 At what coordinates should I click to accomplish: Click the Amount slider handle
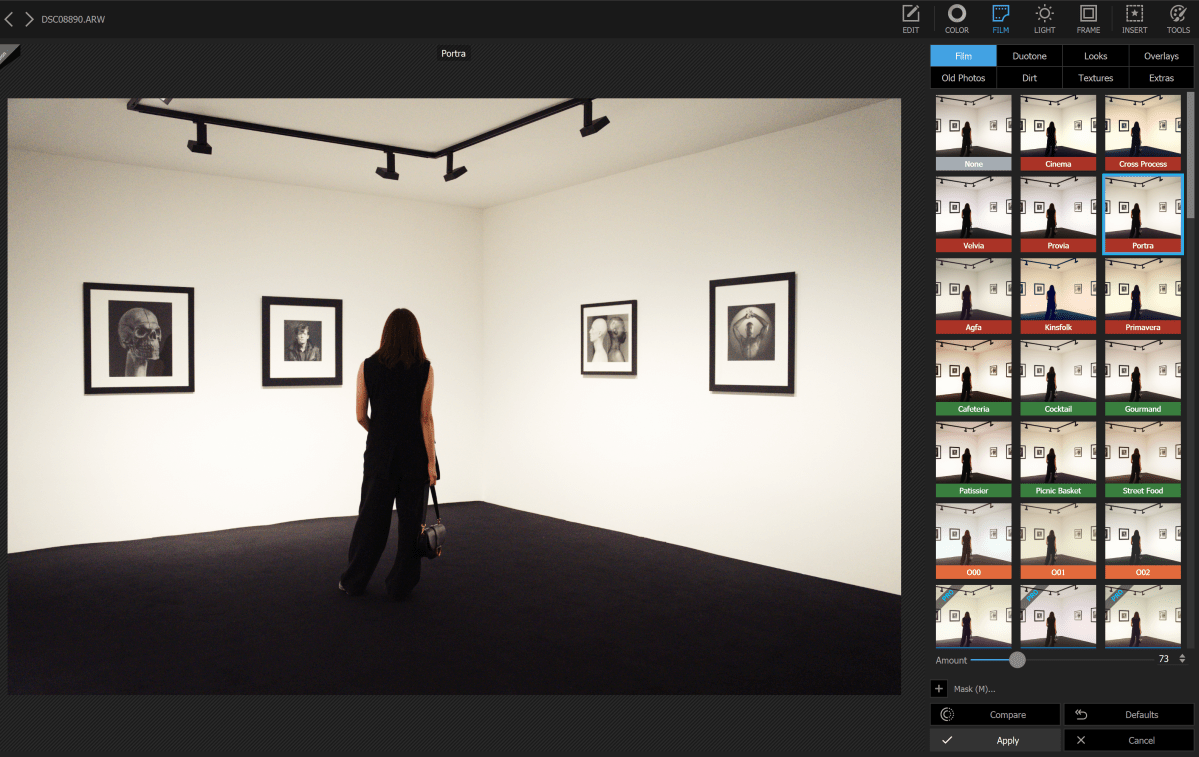(1017, 659)
